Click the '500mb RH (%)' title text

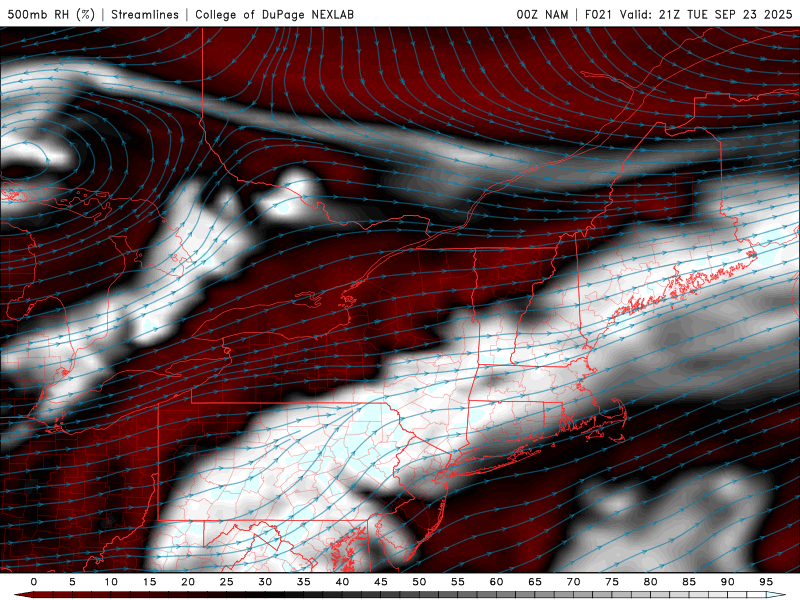point(51,14)
